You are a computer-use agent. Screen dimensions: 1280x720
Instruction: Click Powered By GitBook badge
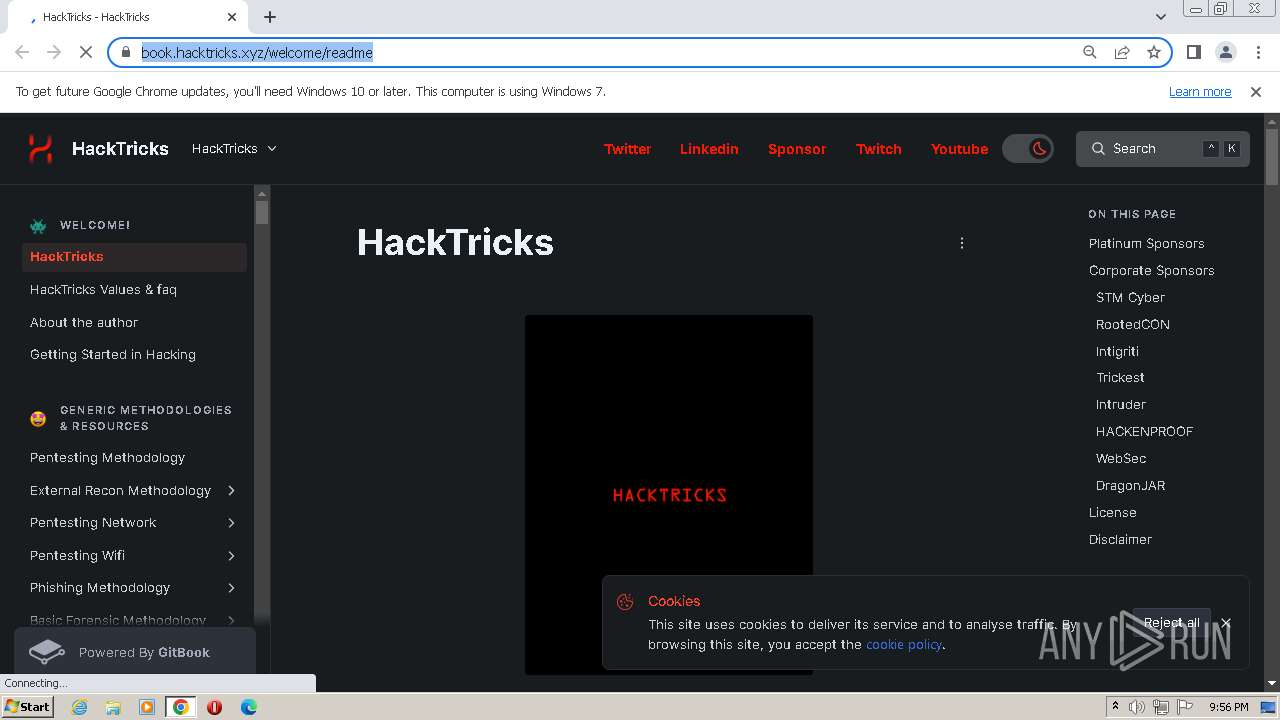135,652
